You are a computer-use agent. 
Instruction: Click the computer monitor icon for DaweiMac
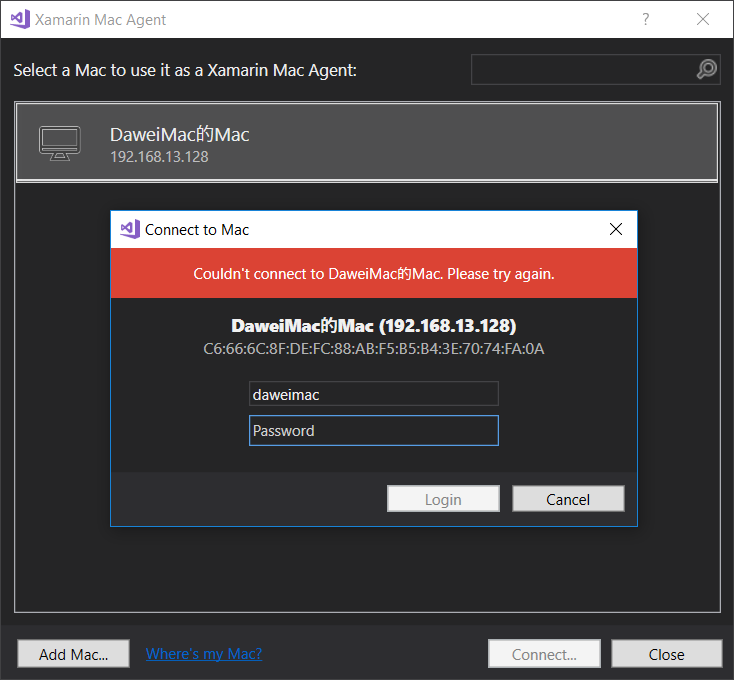(59, 143)
